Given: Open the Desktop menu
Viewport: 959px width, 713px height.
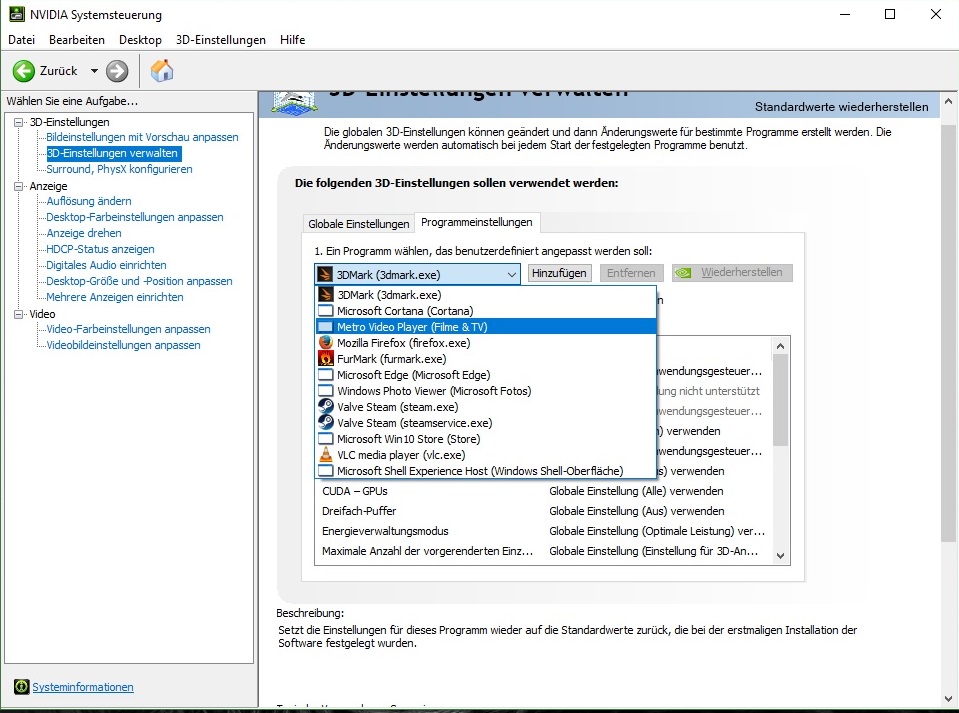Looking at the screenshot, I should (x=140, y=40).
